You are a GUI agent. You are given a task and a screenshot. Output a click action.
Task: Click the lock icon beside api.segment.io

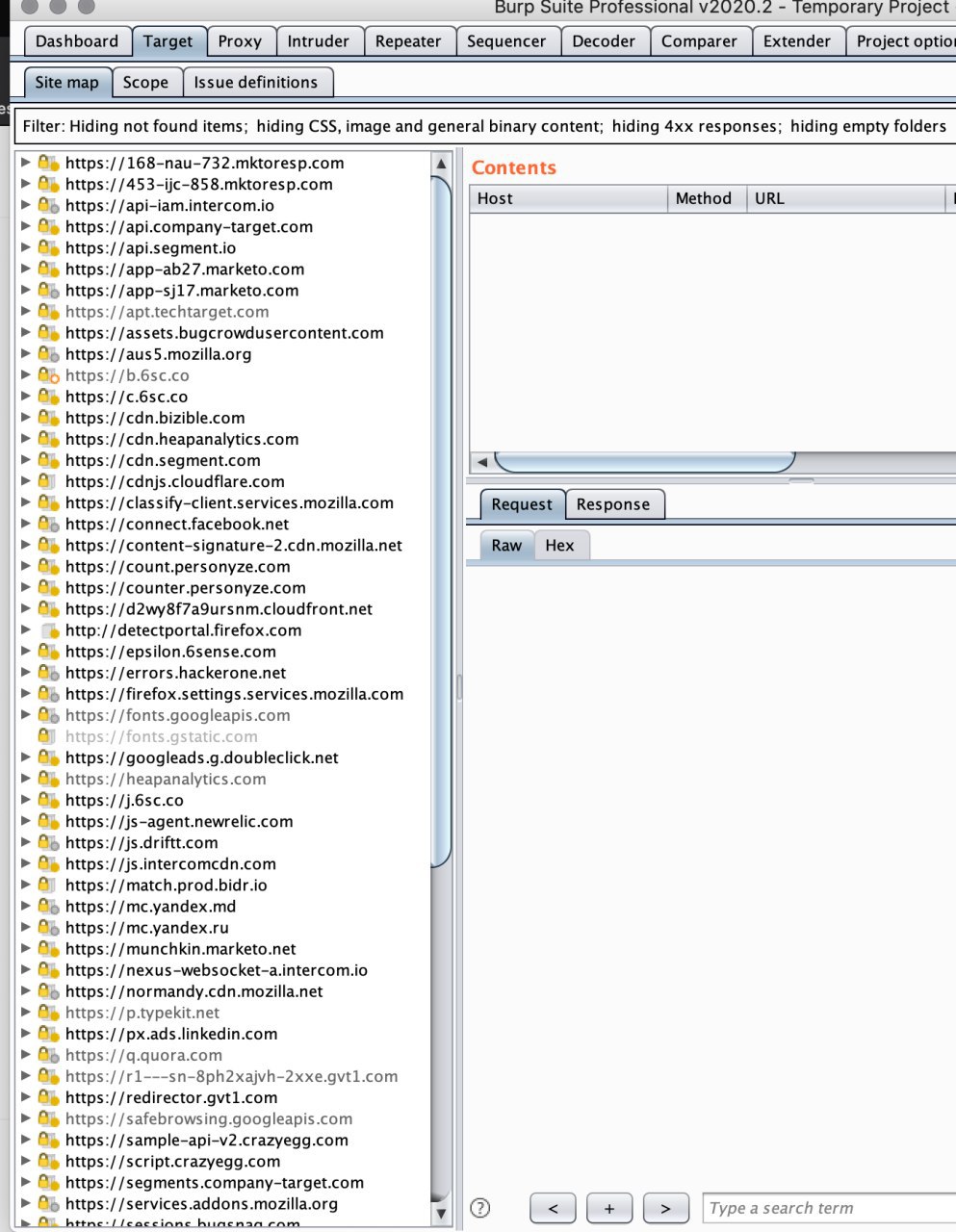coord(48,247)
